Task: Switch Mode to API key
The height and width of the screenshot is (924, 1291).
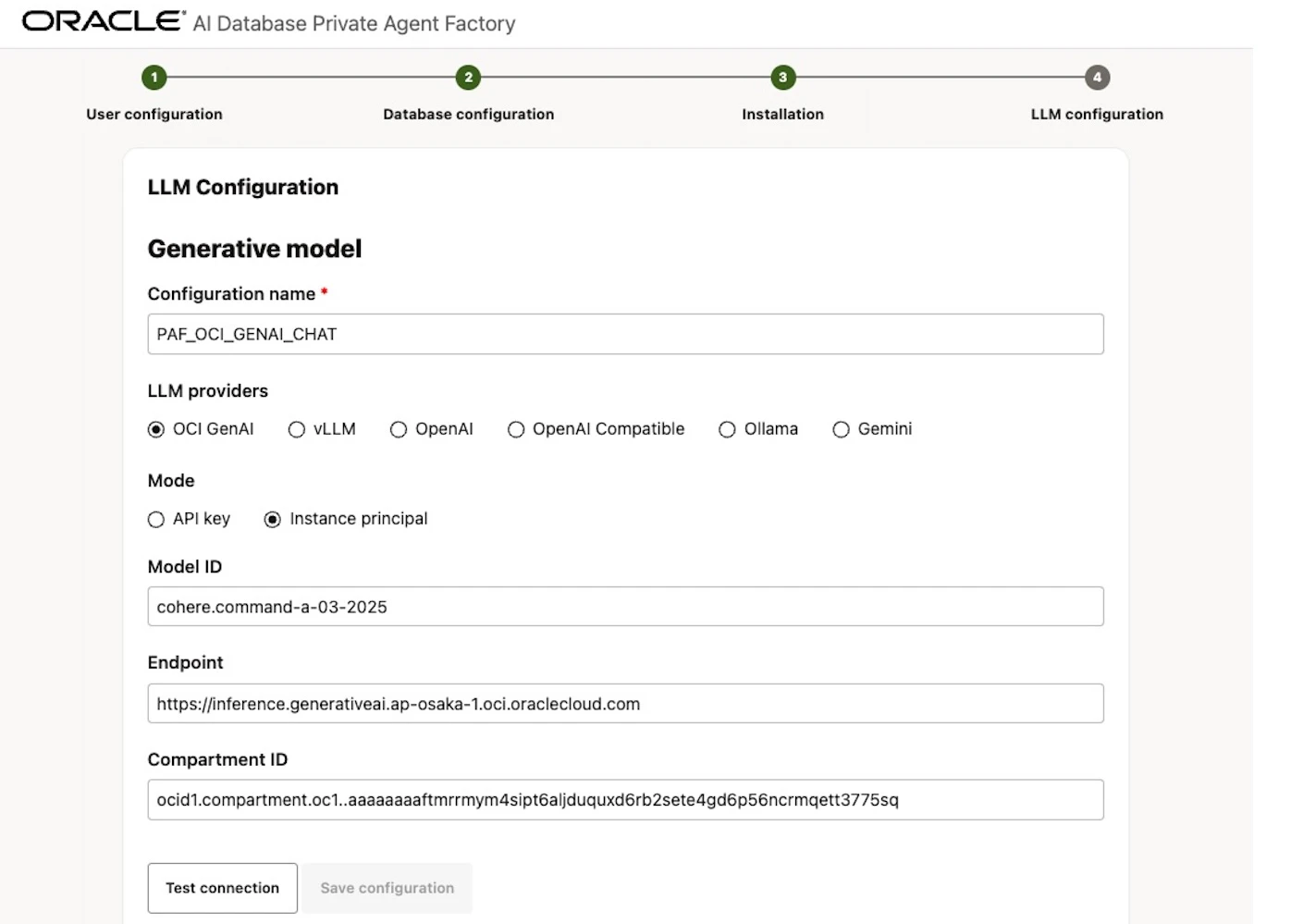Action: click(x=156, y=520)
